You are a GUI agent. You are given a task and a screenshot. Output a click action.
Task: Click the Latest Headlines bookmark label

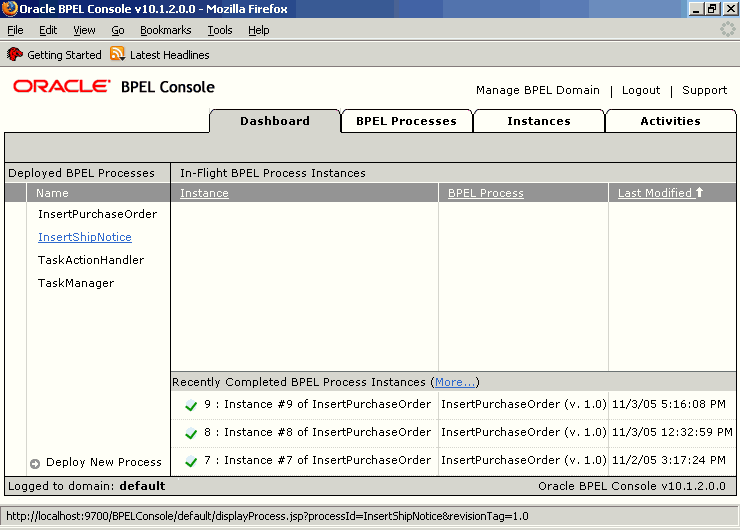click(169, 55)
